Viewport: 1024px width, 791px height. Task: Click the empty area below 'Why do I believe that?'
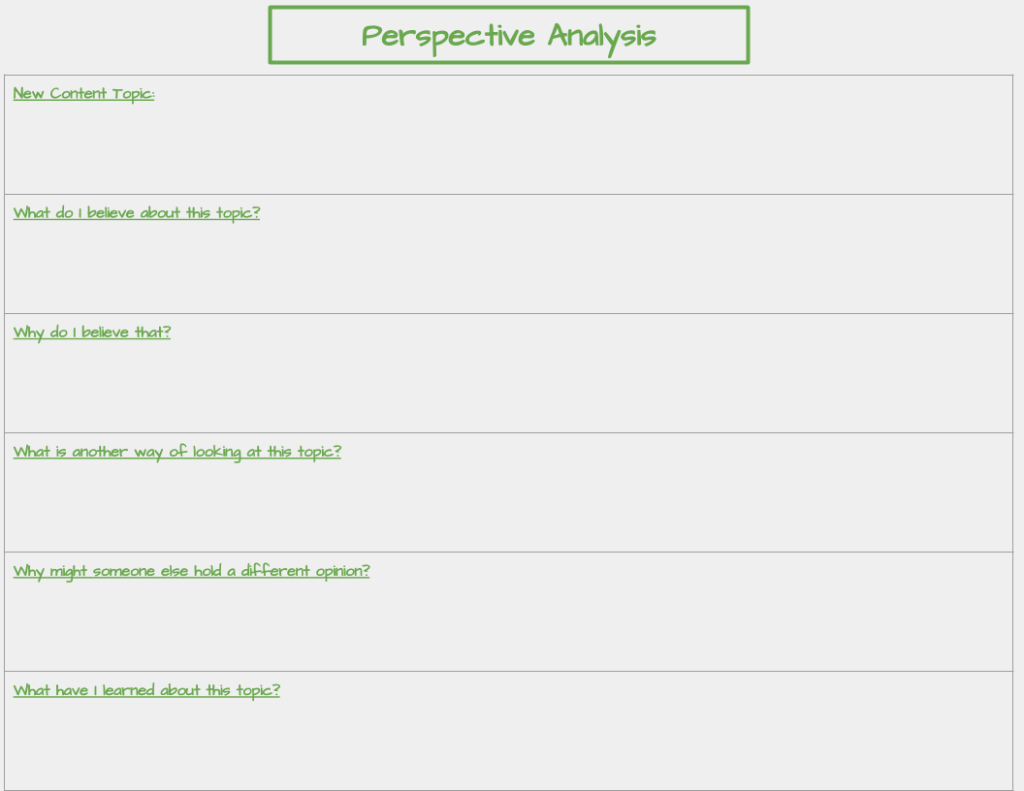508,385
